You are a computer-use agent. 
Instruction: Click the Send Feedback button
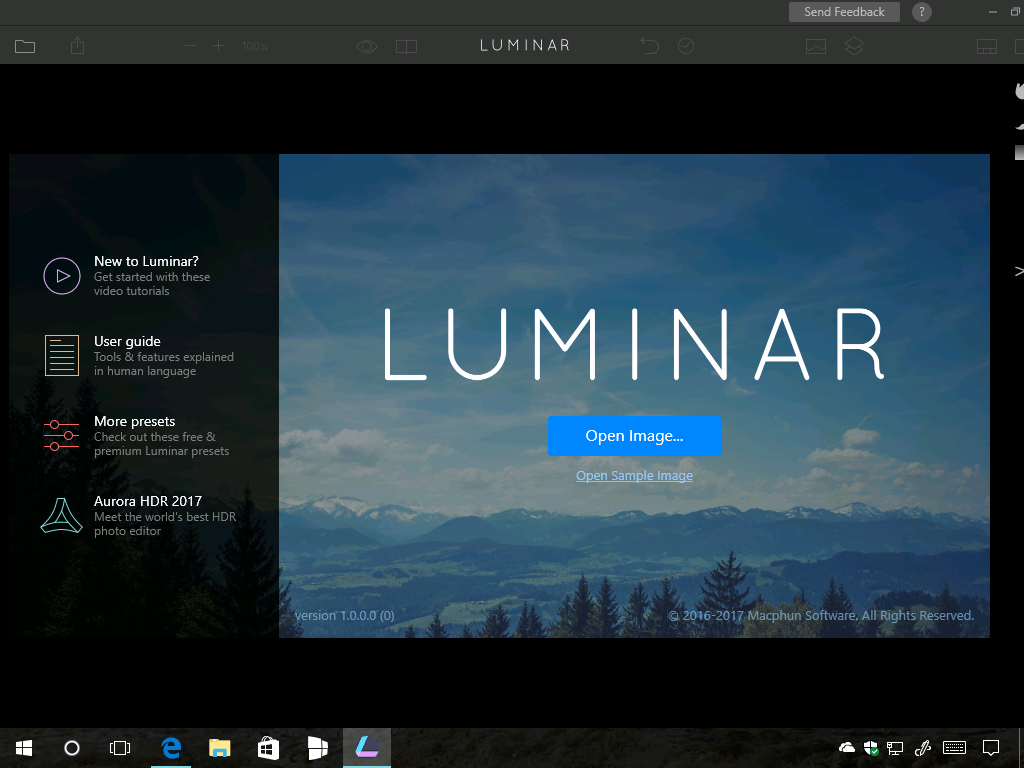[x=844, y=12]
